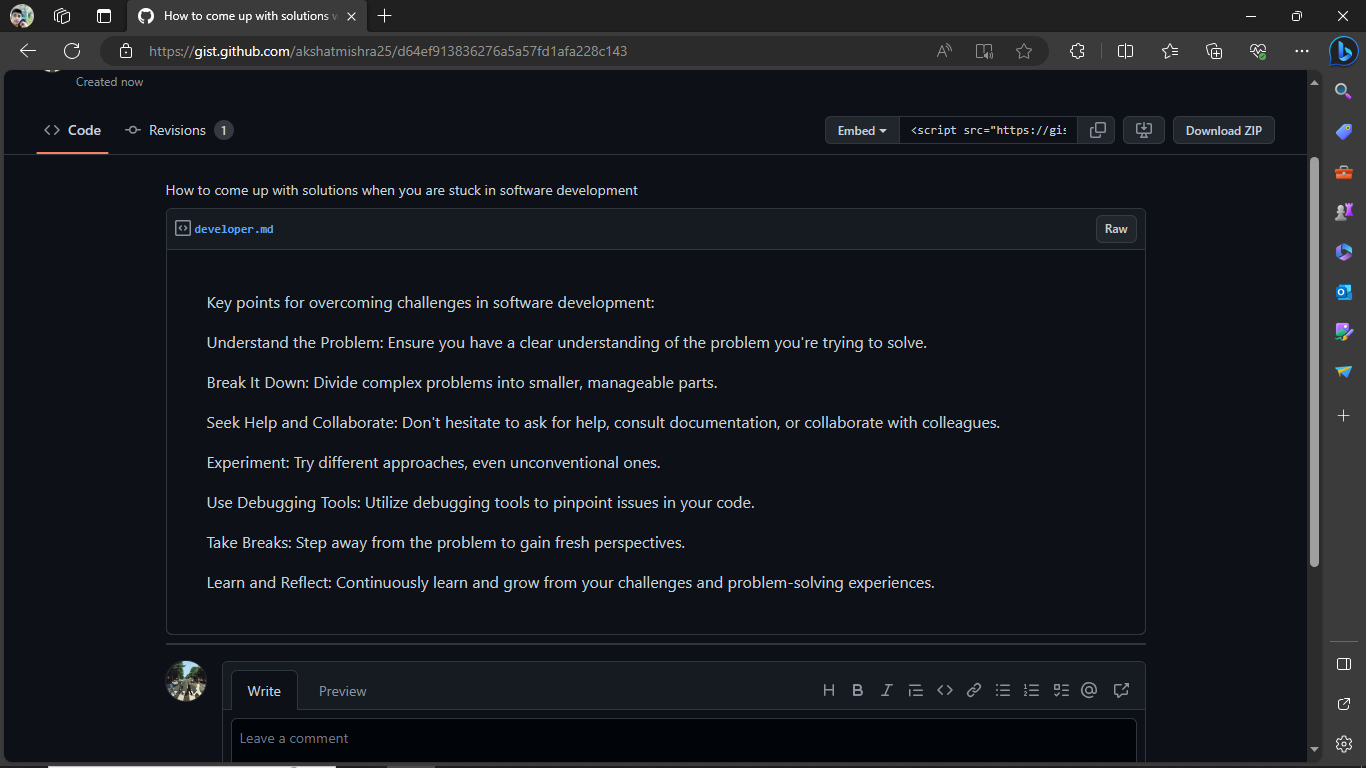1366x768 pixels.
Task: Add a bulleted list to the comment
Action: [1002, 690]
